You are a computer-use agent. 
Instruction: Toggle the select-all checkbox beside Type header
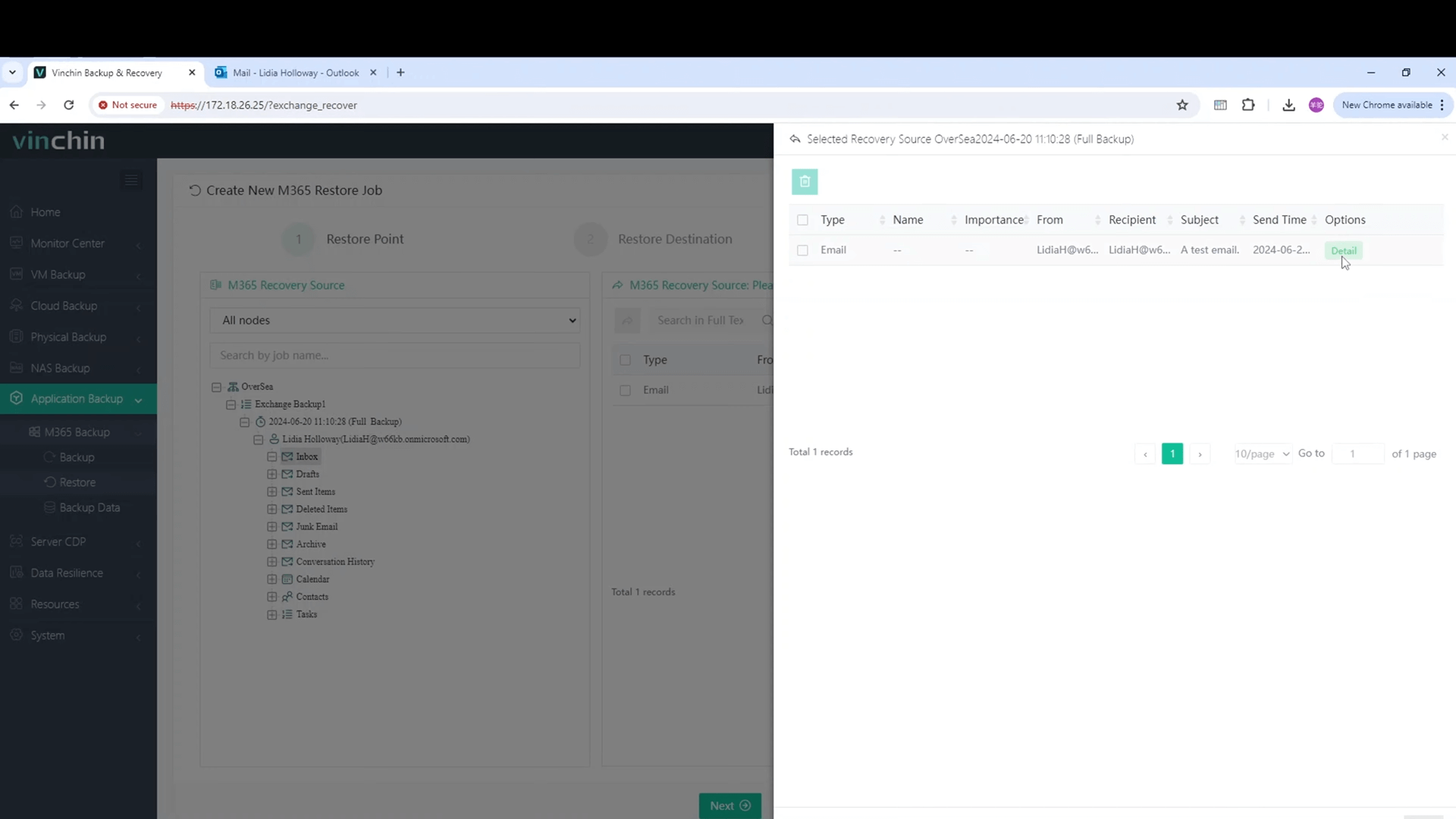point(802,220)
